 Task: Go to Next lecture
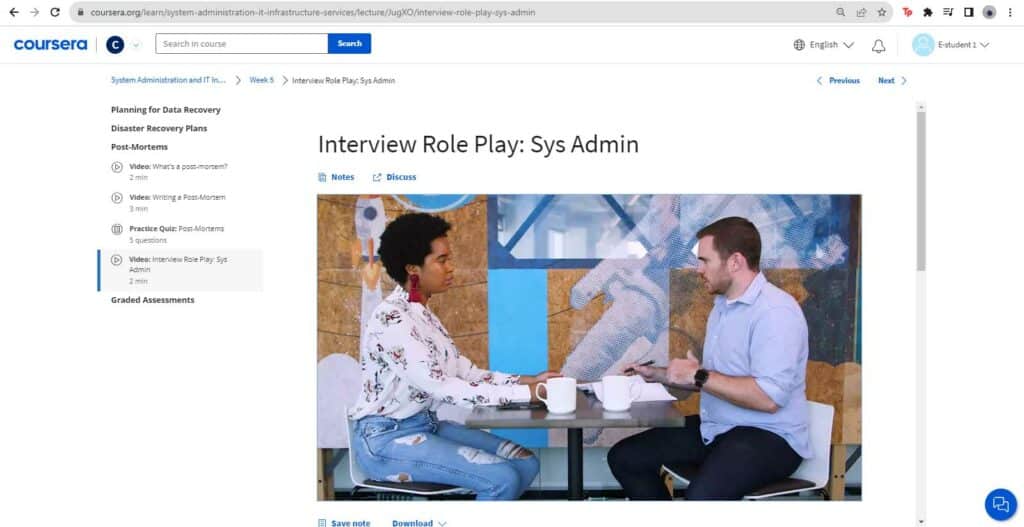(x=892, y=80)
